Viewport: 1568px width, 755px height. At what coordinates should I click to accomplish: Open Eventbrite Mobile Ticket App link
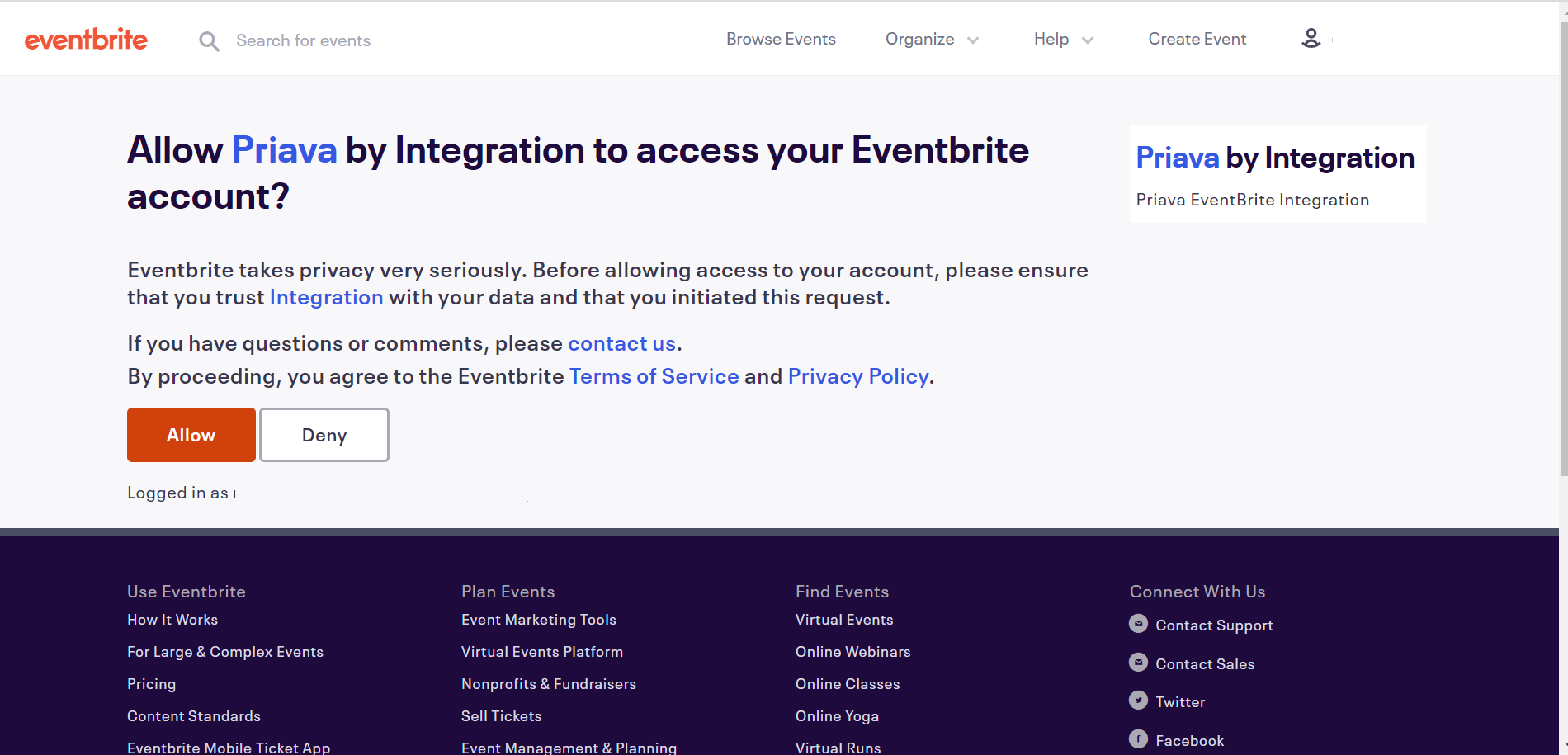[229, 748]
